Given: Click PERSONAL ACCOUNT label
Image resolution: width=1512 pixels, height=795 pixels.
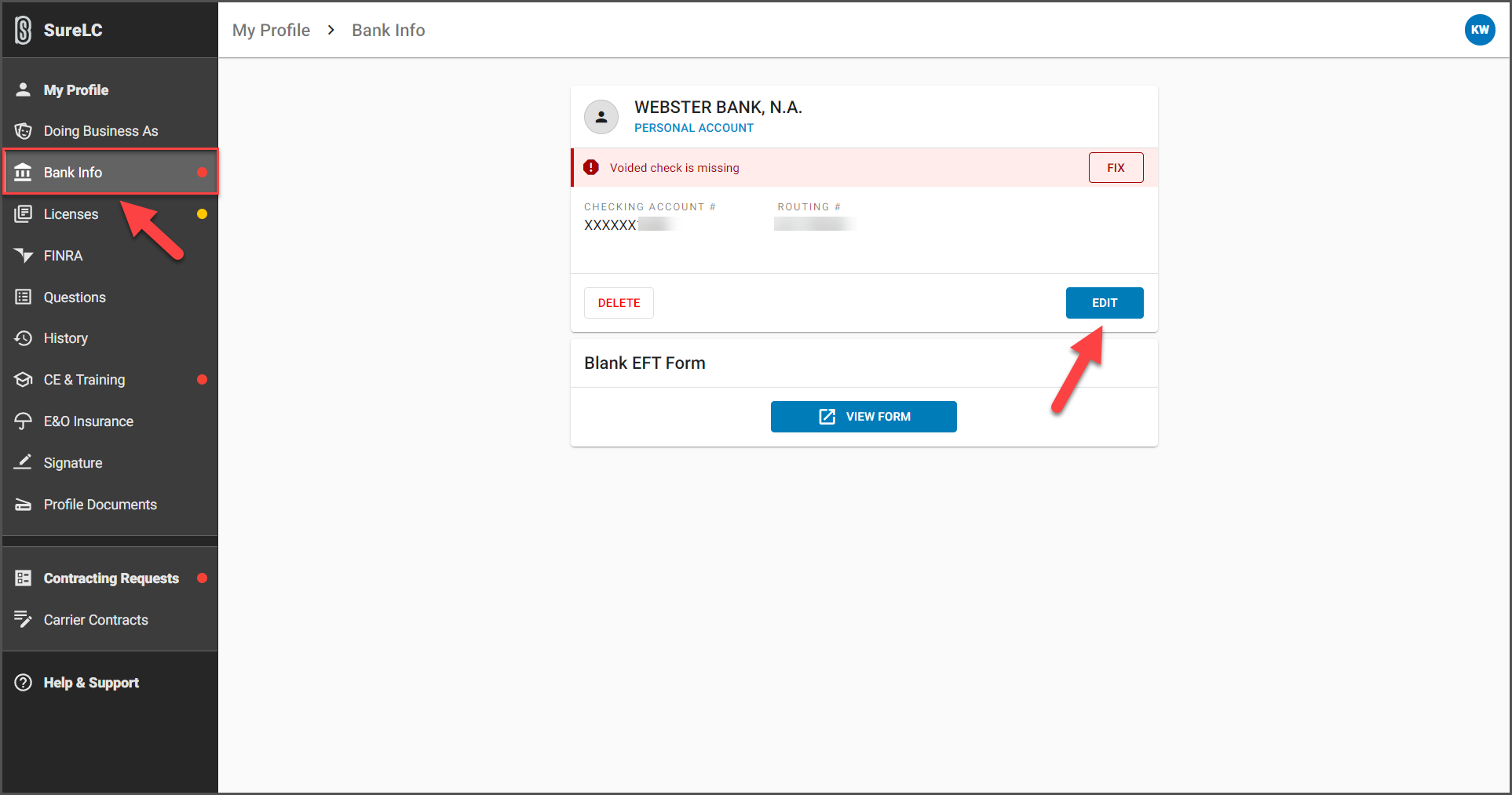Looking at the screenshot, I should [x=694, y=128].
